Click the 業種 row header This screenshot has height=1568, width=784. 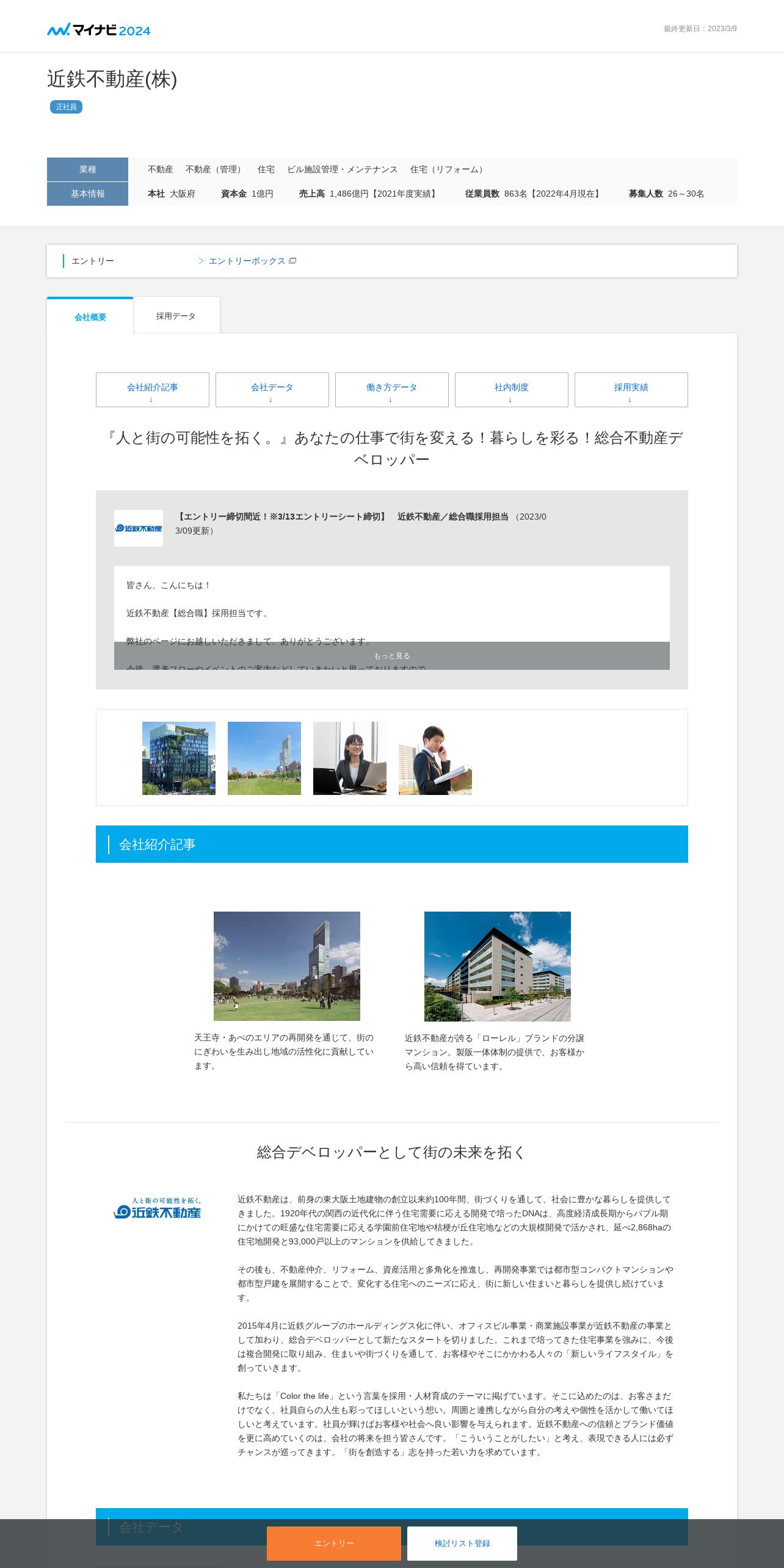tap(87, 169)
